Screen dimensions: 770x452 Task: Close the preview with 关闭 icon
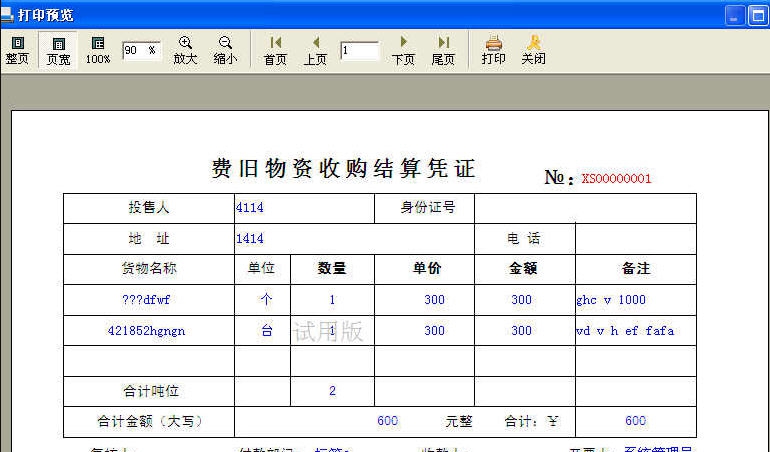pyautogui.click(x=533, y=50)
